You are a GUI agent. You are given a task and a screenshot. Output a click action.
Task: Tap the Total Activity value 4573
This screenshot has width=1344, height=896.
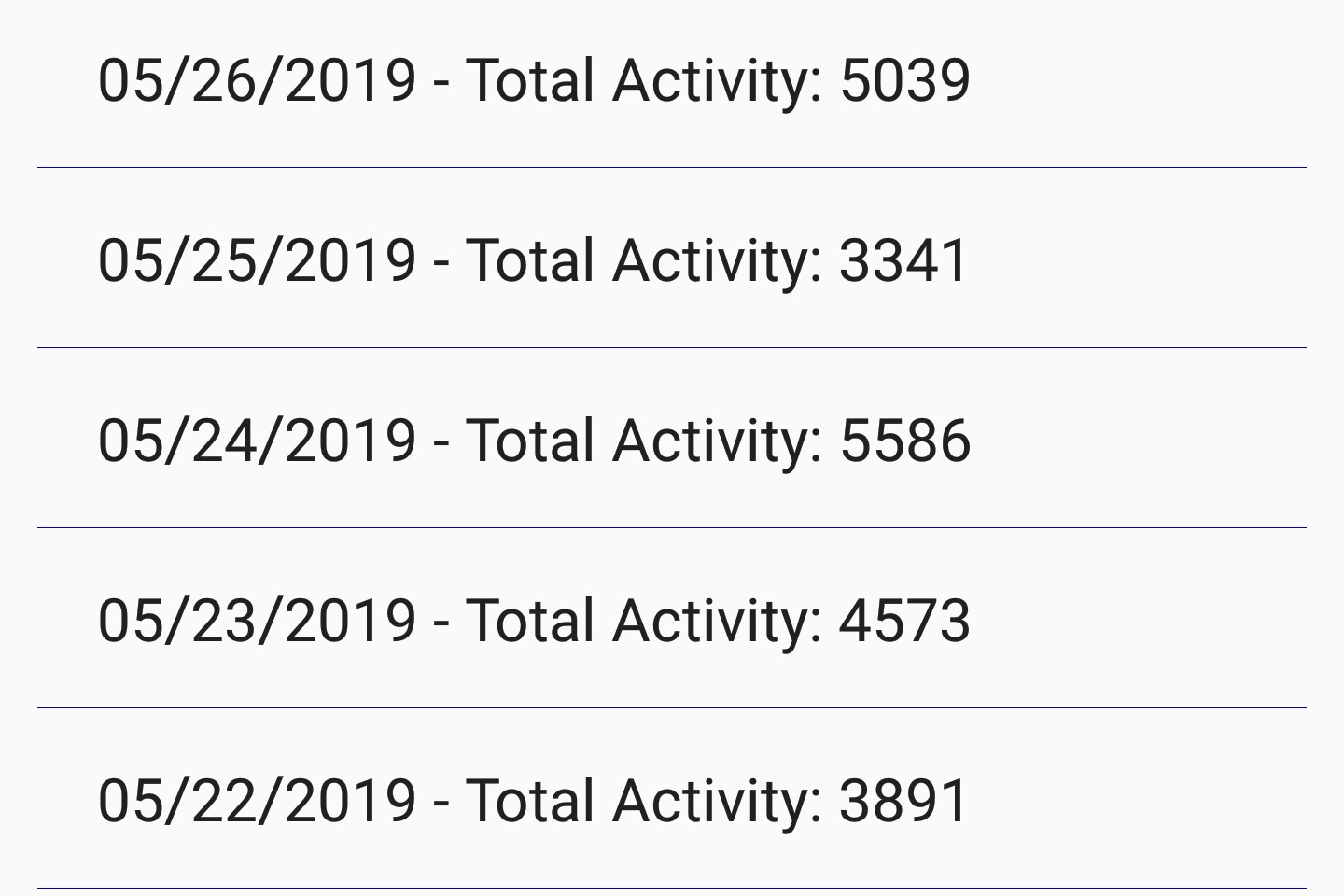[904, 621]
